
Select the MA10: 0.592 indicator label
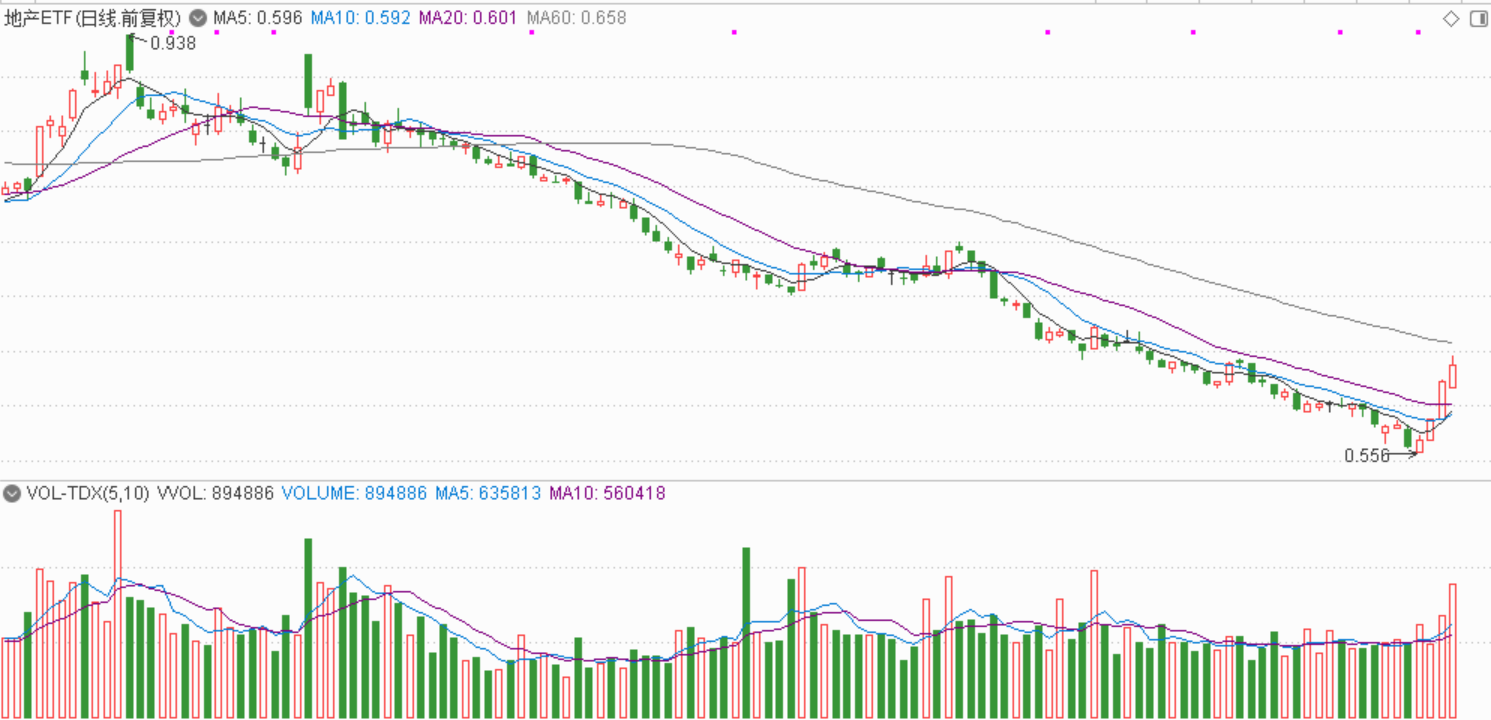pyautogui.click(x=360, y=18)
